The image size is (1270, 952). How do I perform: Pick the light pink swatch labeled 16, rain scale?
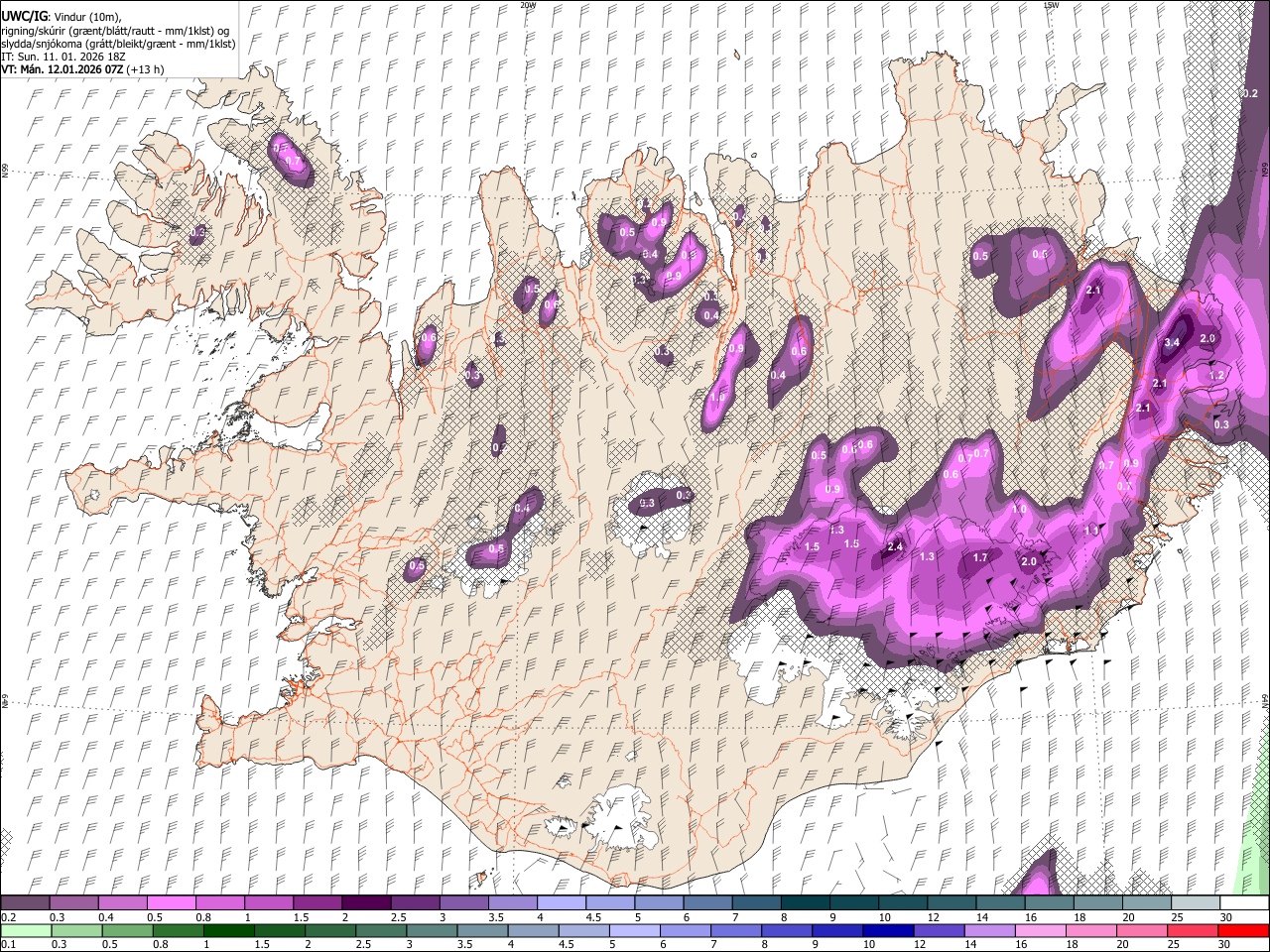(1041, 930)
